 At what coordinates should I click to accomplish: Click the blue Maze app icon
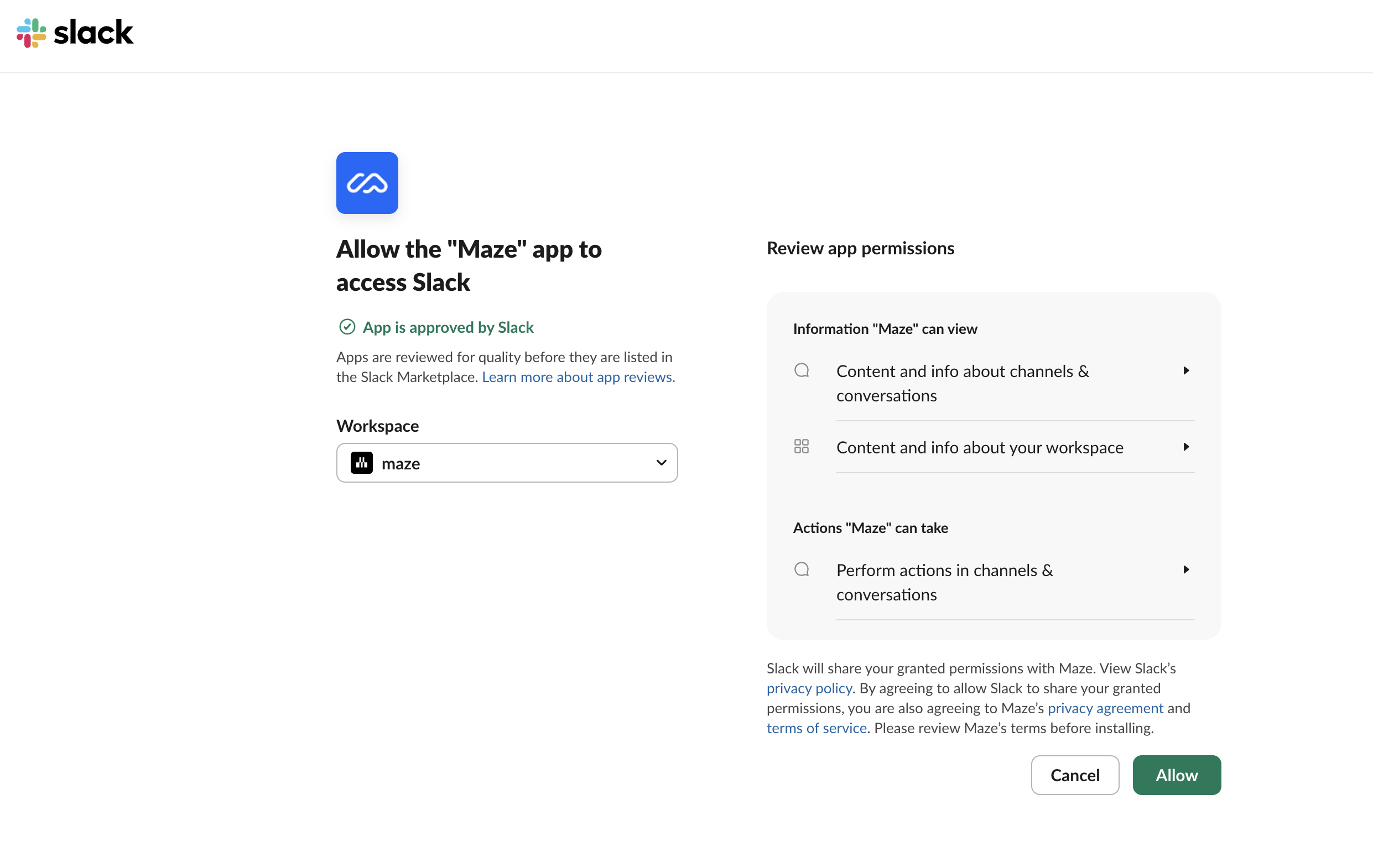click(367, 183)
